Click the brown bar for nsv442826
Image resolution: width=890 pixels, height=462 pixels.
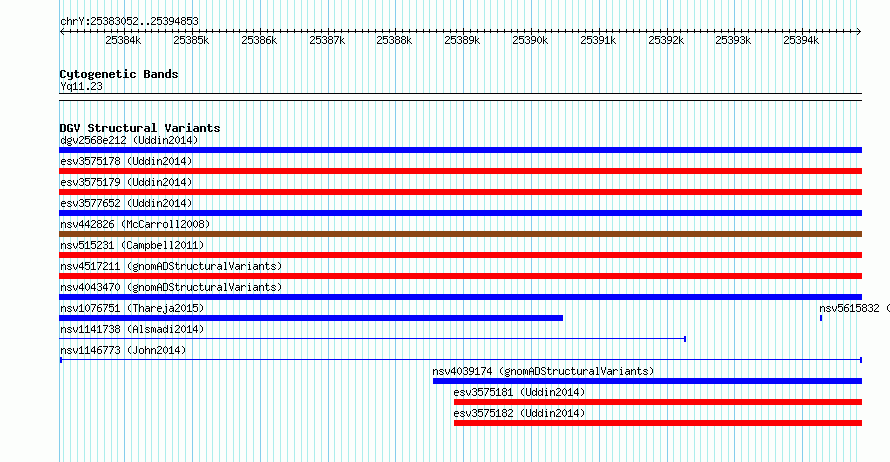tap(460, 234)
